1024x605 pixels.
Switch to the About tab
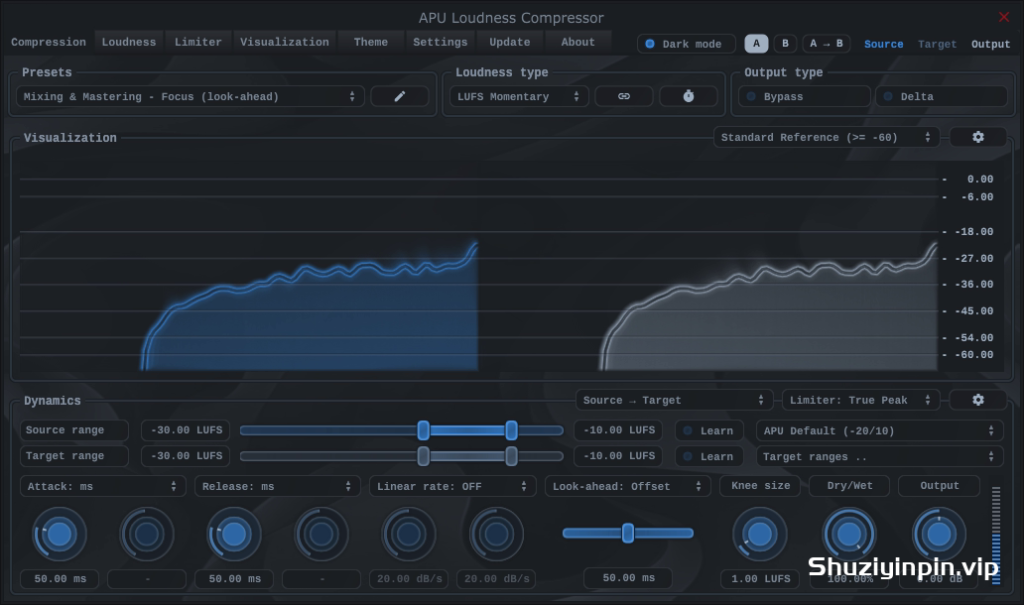click(x=578, y=42)
